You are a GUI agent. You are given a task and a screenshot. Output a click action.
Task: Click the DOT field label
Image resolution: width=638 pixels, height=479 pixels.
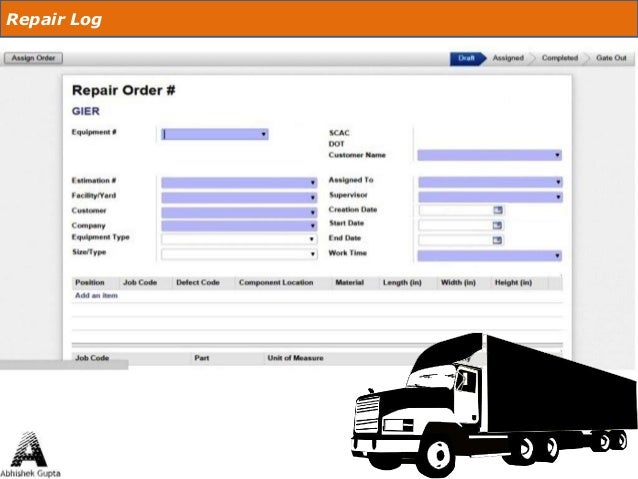coord(336,144)
